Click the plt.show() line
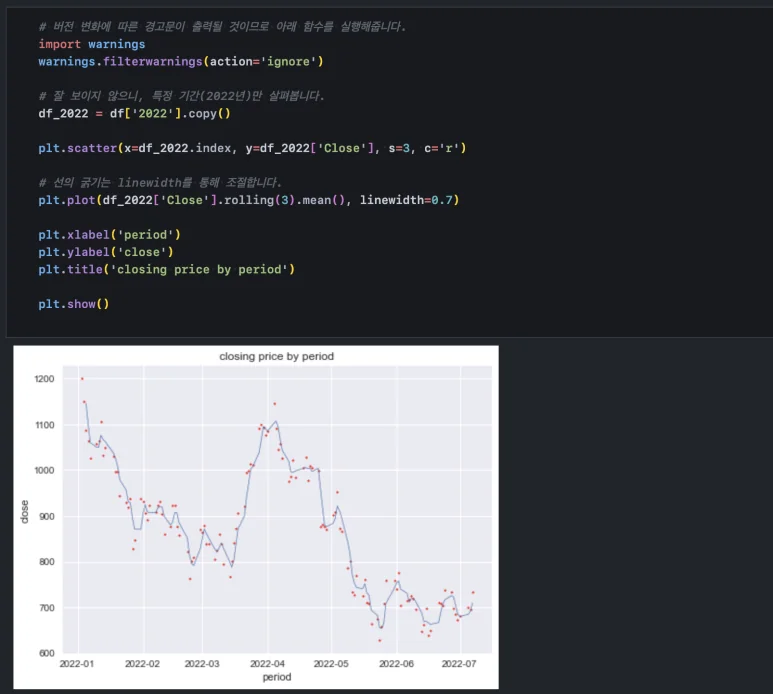Screen dimensions: 773x694 [74, 304]
